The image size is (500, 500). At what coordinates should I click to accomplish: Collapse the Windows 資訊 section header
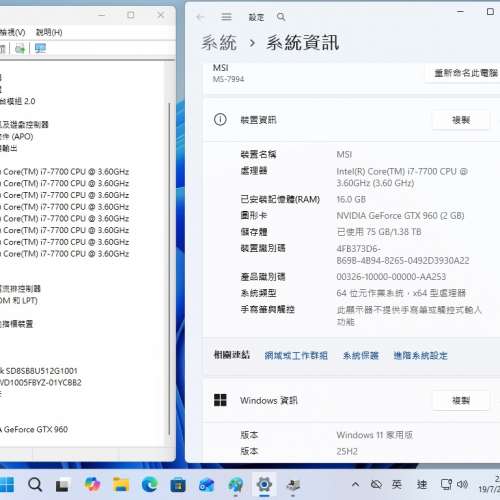point(352,400)
